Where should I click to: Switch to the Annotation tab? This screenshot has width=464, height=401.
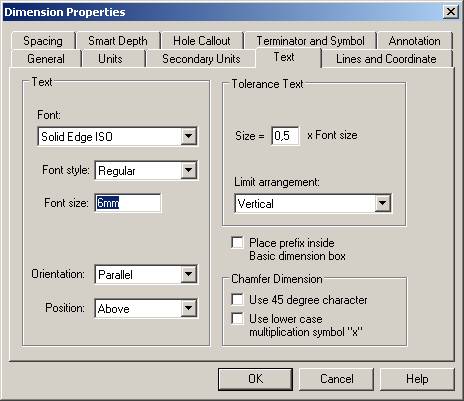tap(414, 41)
